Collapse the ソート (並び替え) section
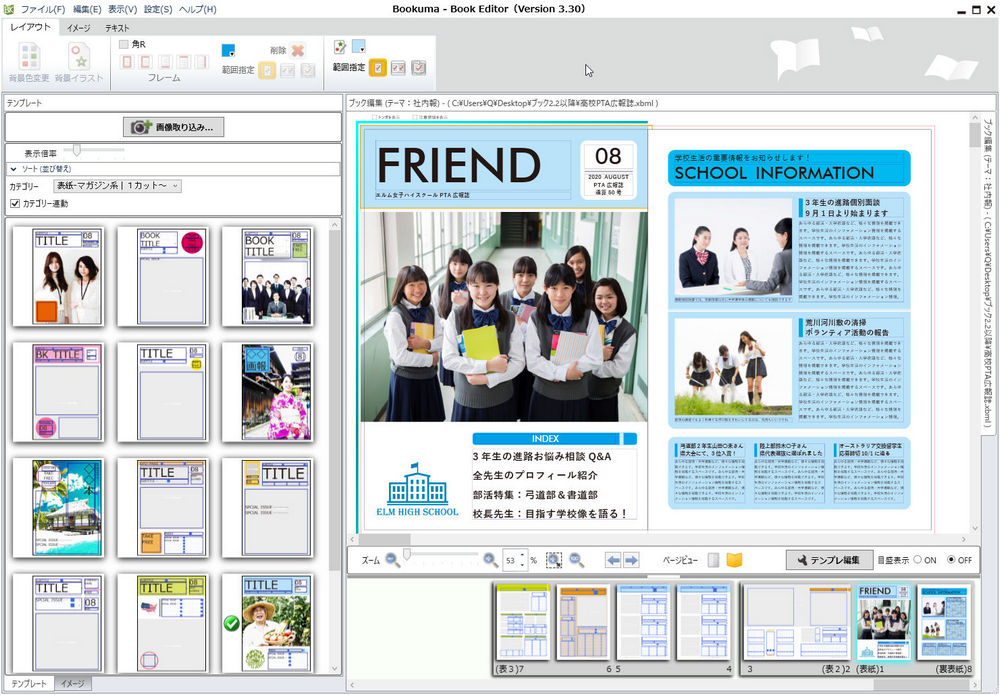 coord(14,169)
